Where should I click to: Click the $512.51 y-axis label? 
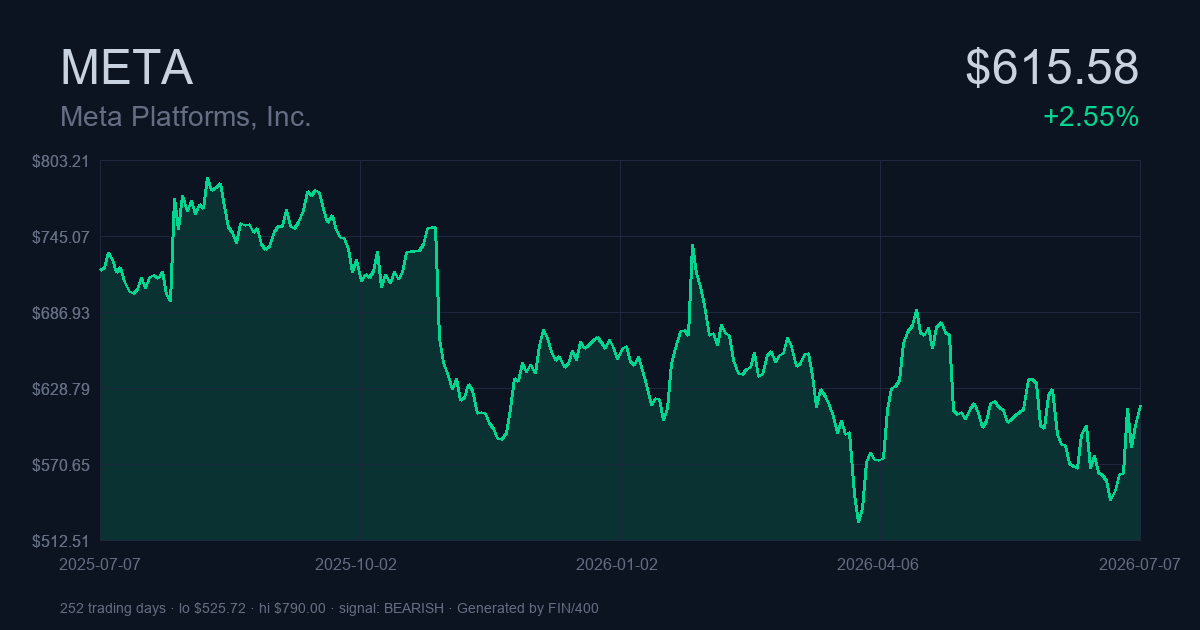click(61, 541)
